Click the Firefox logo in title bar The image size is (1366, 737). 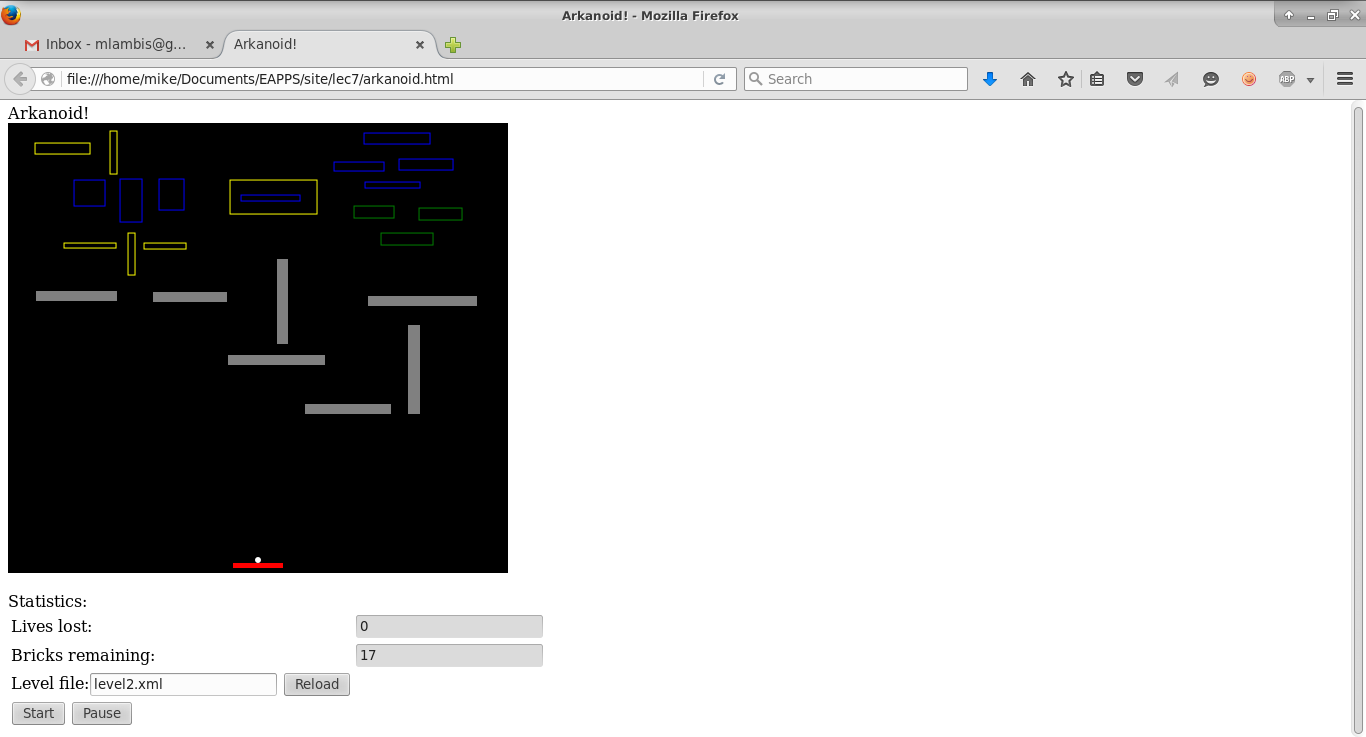[11, 15]
